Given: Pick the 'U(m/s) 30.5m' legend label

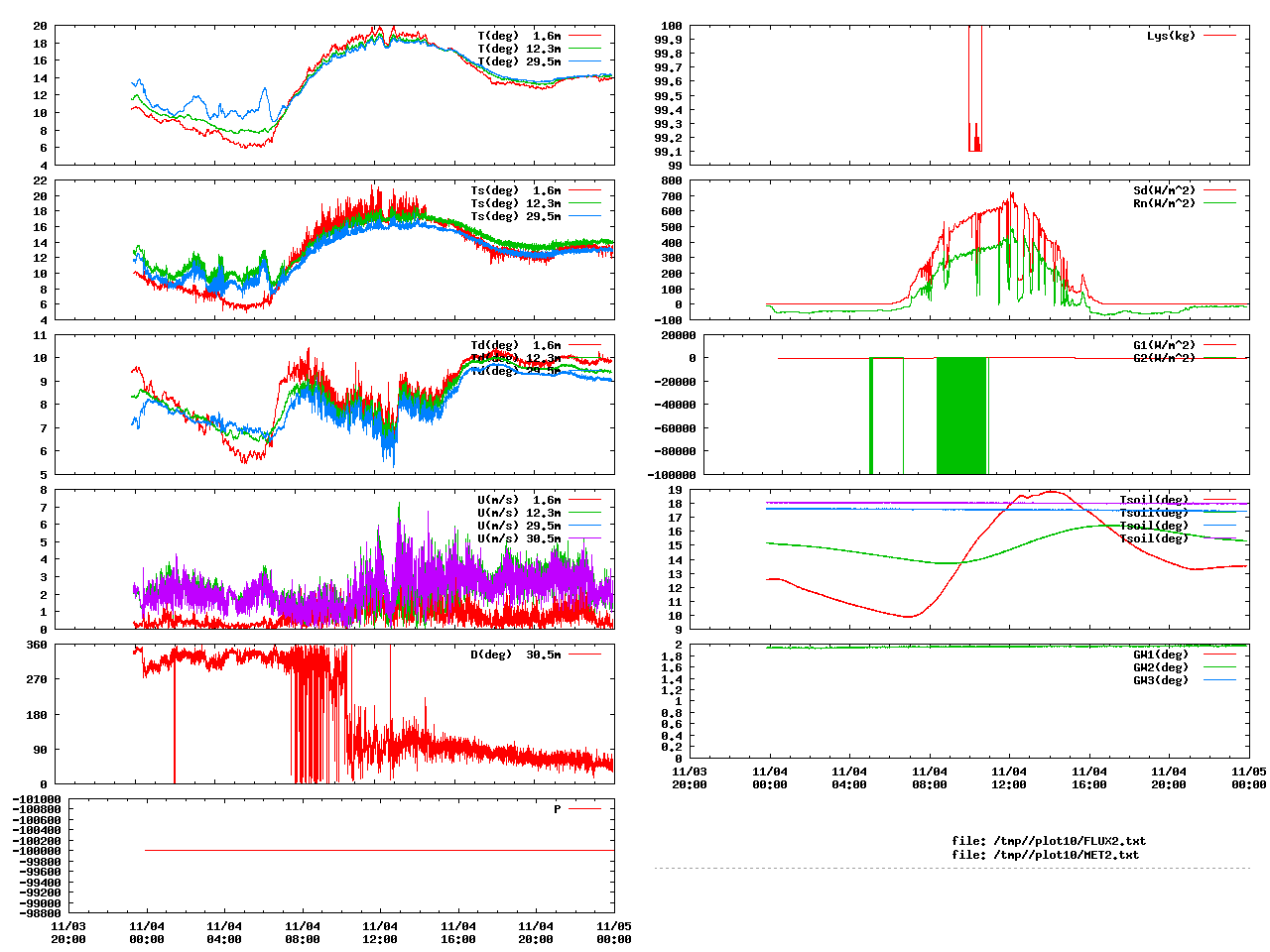Looking at the screenshot, I should (519, 538).
